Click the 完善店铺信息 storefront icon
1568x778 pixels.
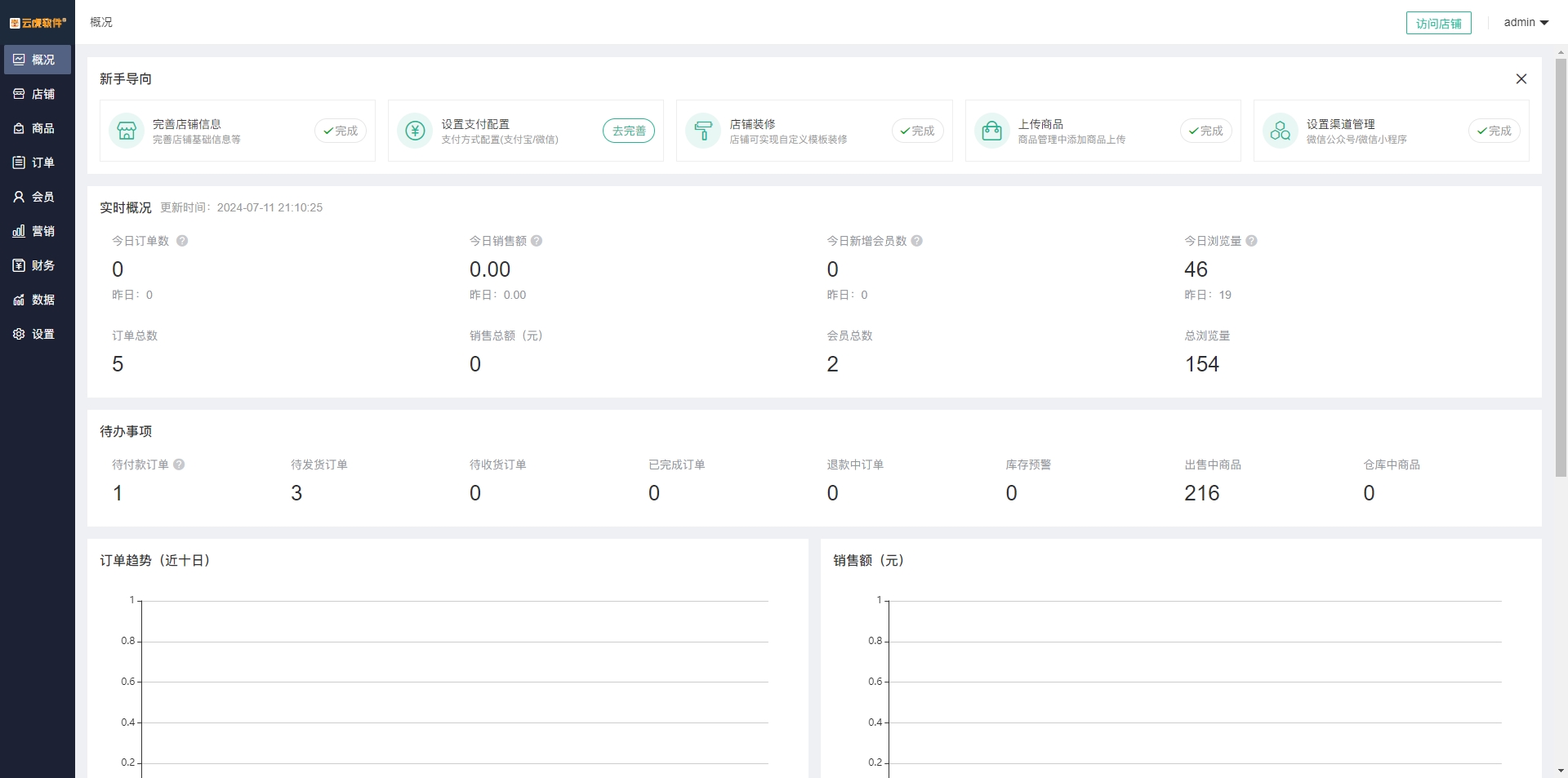point(127,131)
